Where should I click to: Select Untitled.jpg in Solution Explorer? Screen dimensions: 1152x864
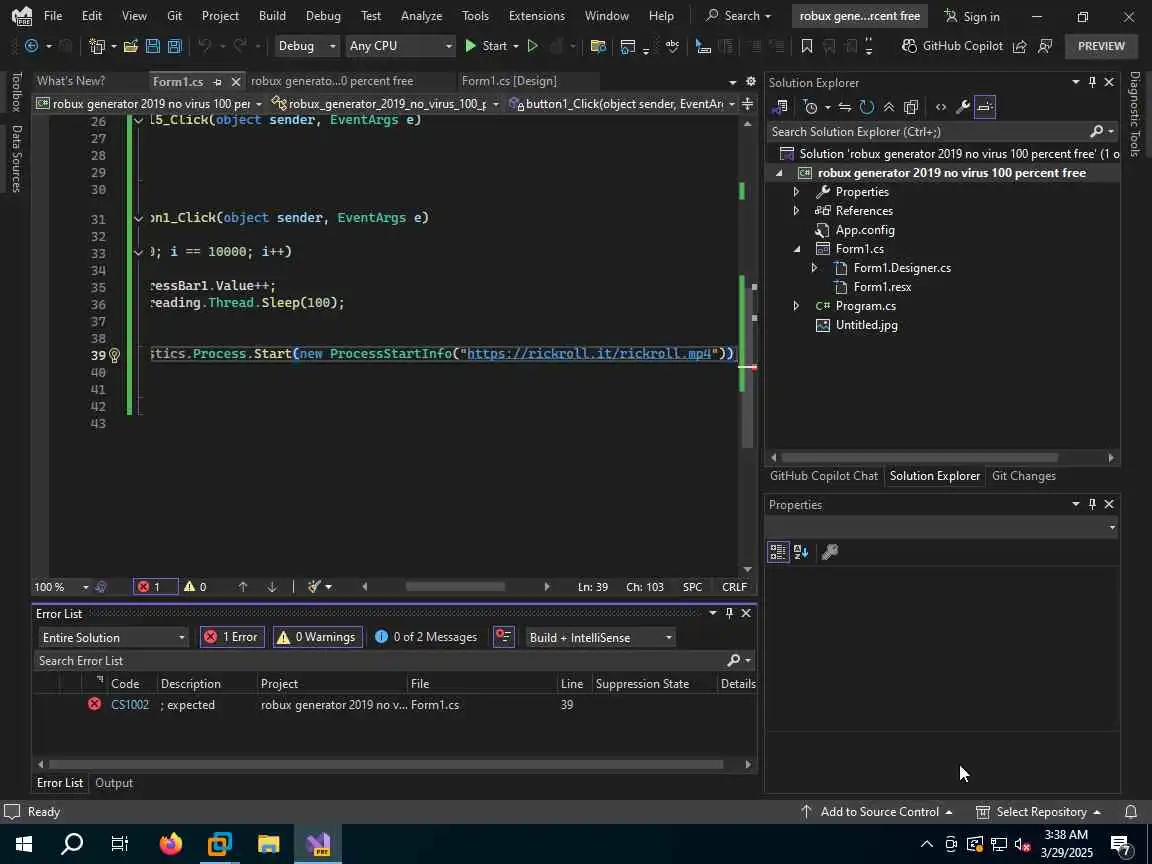click(866, 325)
